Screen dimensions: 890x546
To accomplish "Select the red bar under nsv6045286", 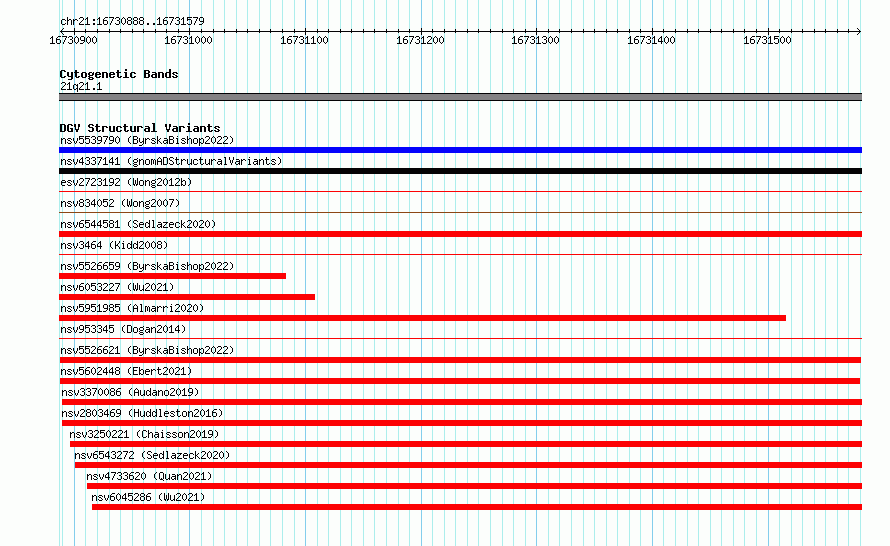I will [477, 507].
